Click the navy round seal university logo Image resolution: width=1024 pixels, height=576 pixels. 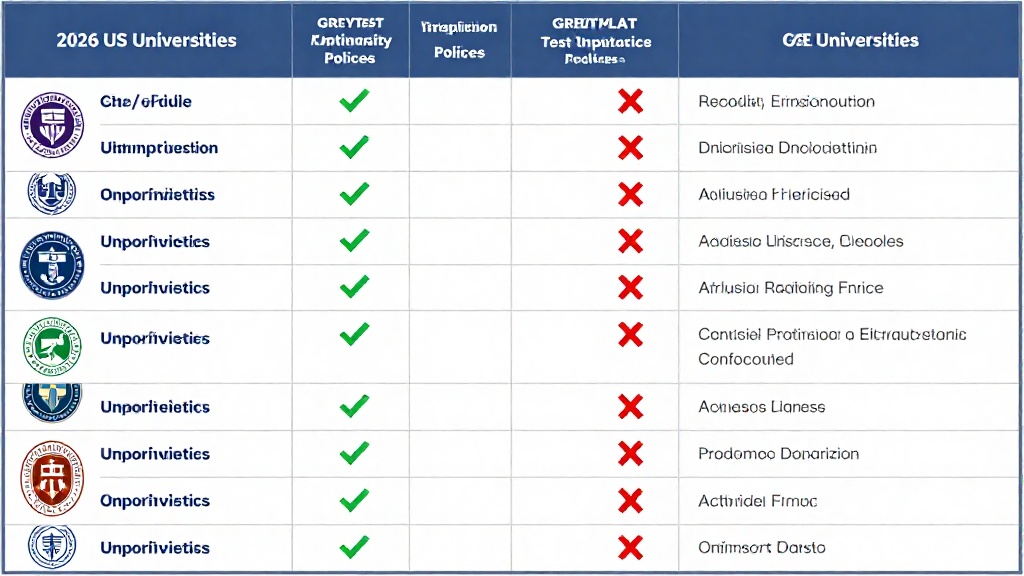(52, 264)
